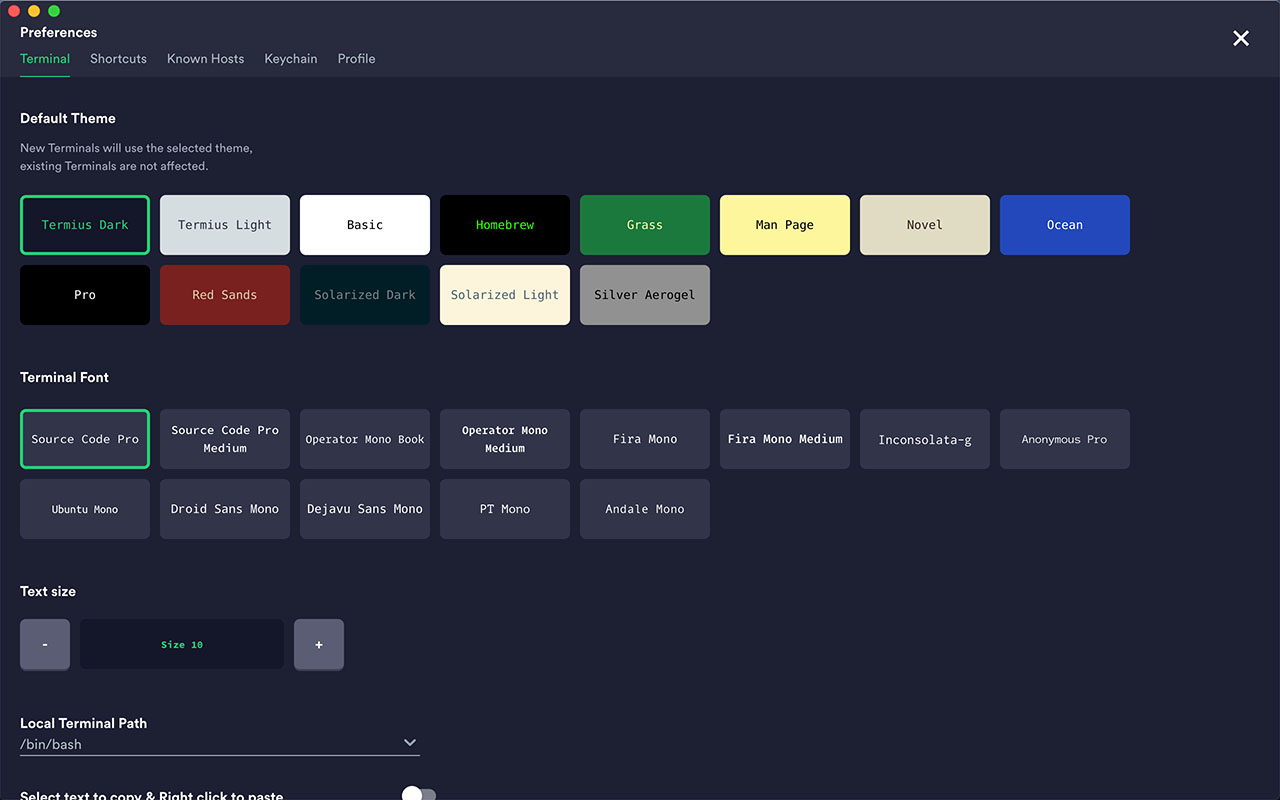Select the Ubuntu Mono font
The height and width of the screenshot is (800, 1280).
85,509
